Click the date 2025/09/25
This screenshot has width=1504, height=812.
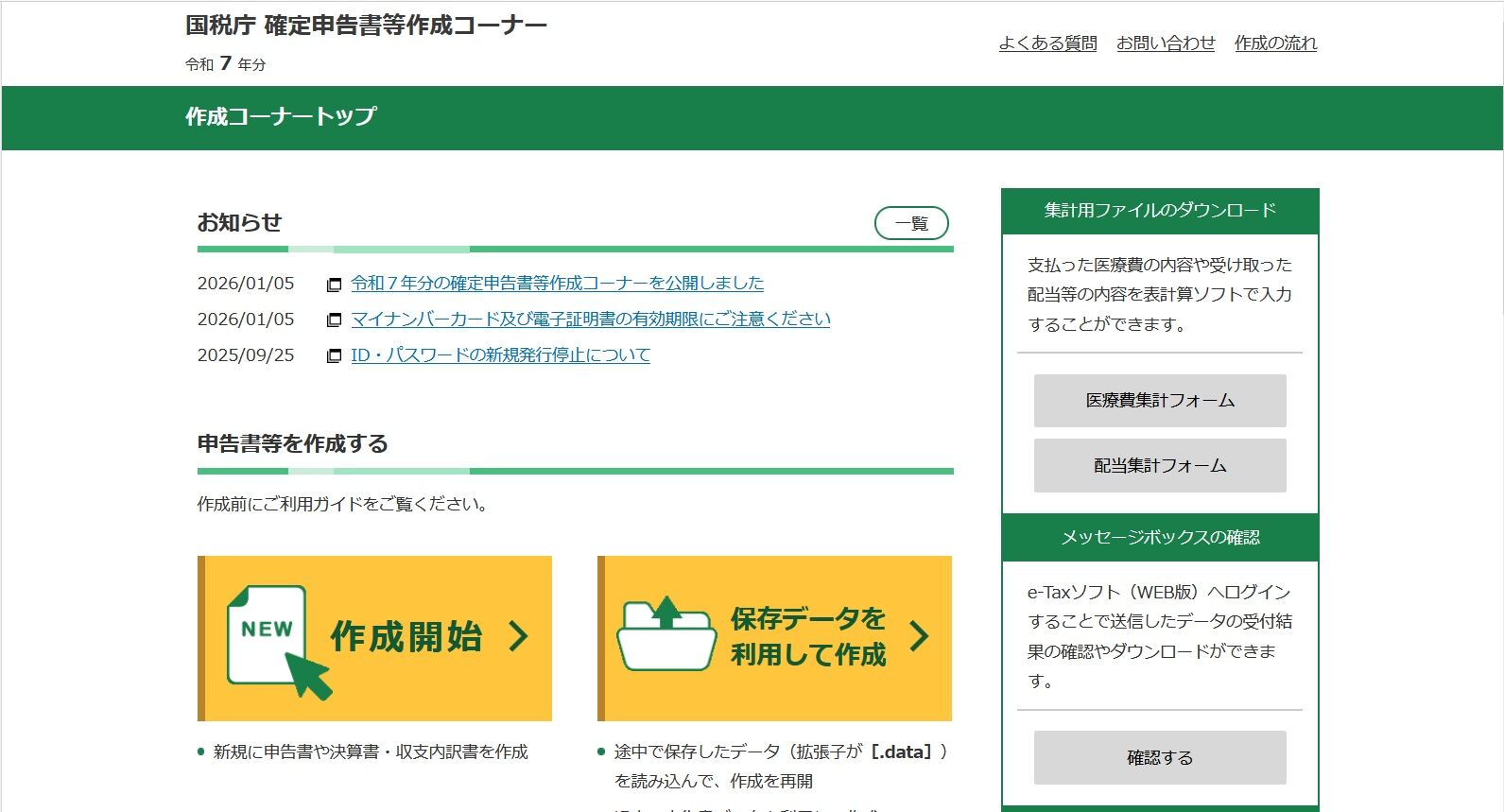(x=246, y=355)
